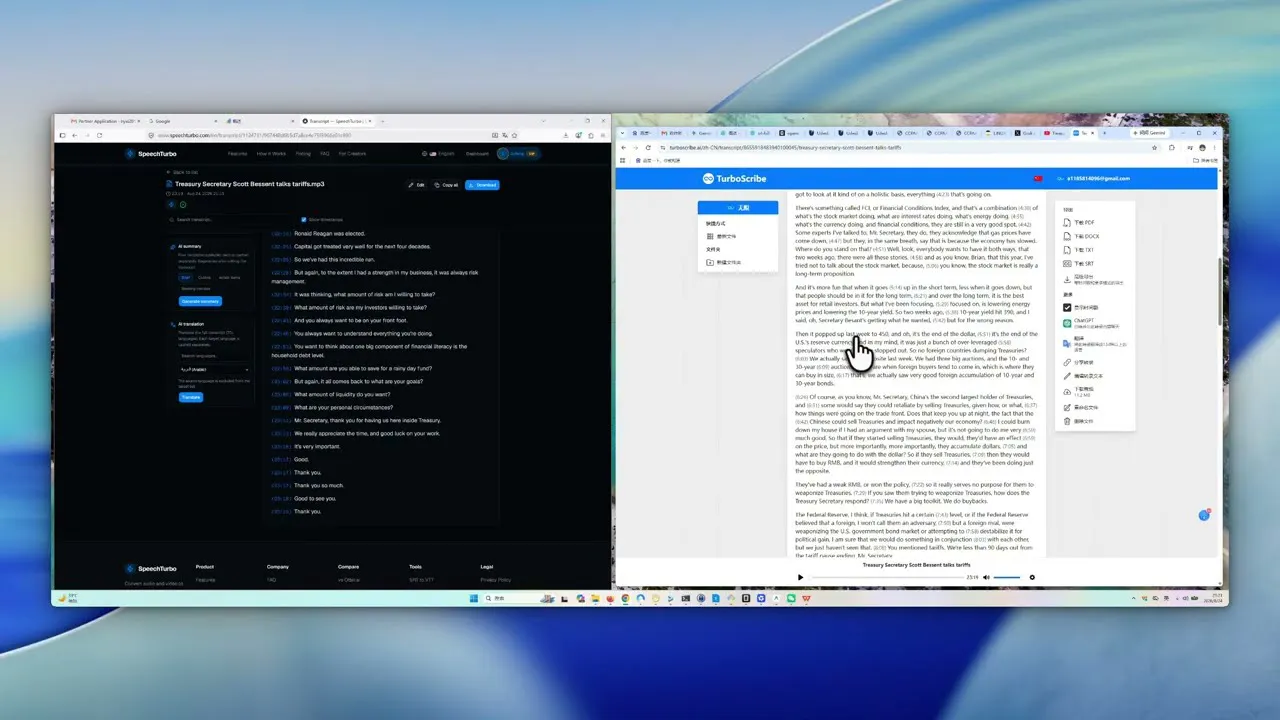Open For Creators in SpeechTurbo navigation
1280x720 pixels.
pyautogui.click(x=352, y=154)
